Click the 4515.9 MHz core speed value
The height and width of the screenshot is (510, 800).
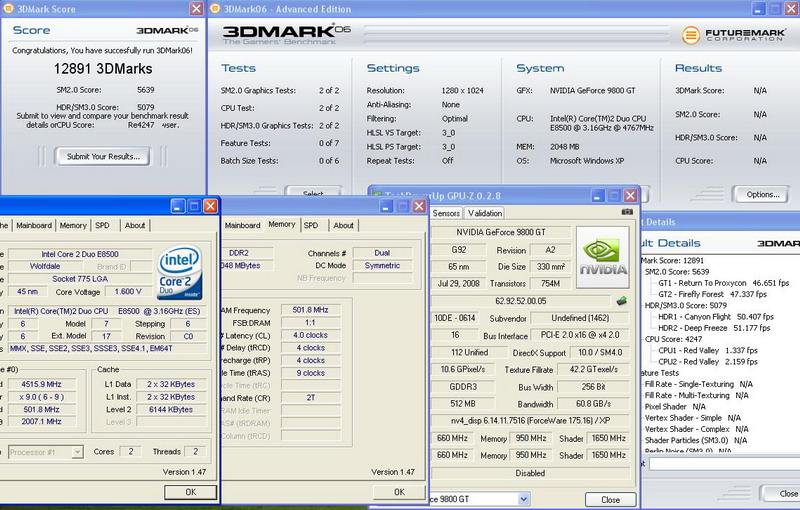pyautogui.click(x=41, y=384)
